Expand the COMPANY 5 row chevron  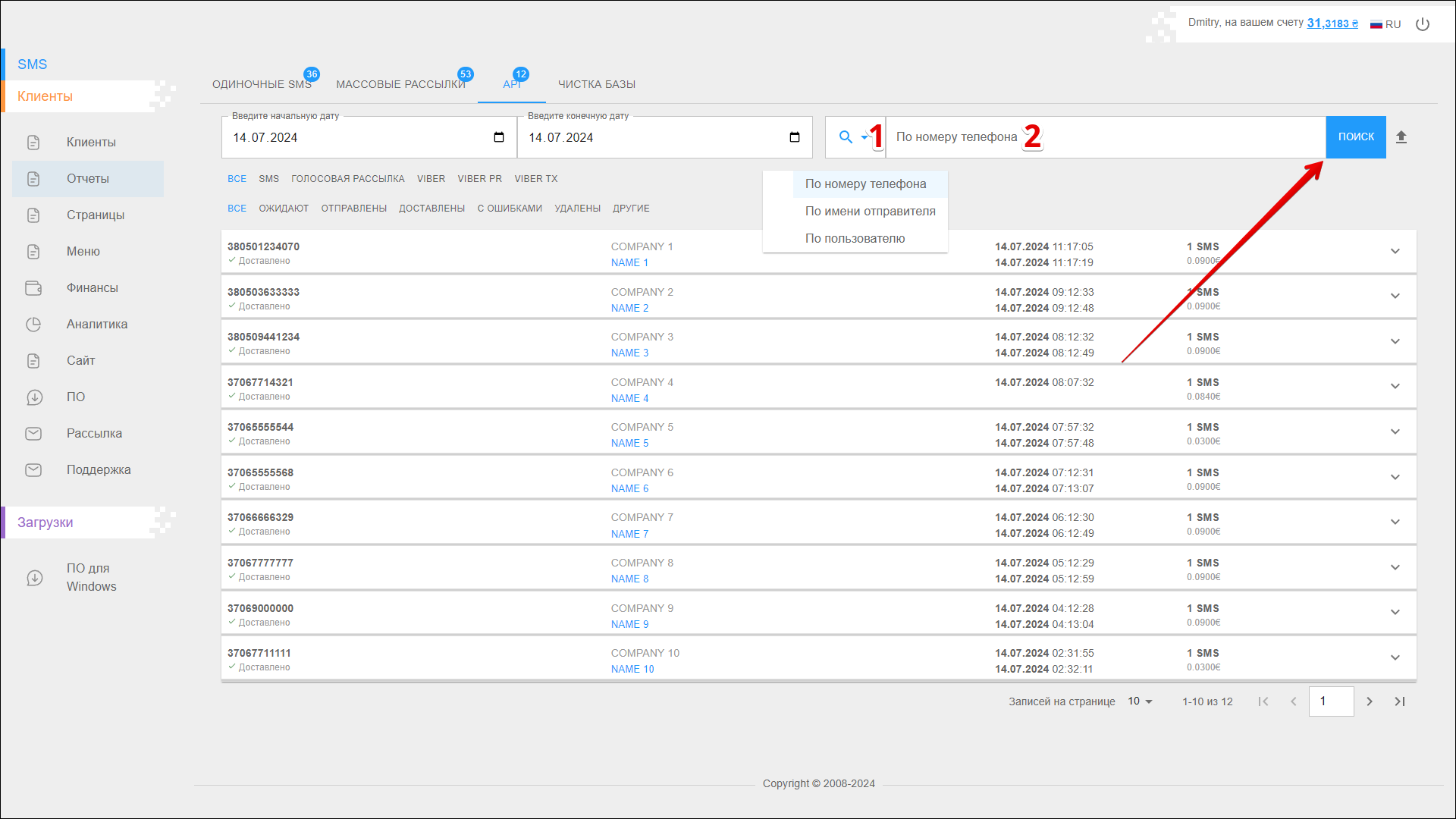click(x=1395, y=431)
